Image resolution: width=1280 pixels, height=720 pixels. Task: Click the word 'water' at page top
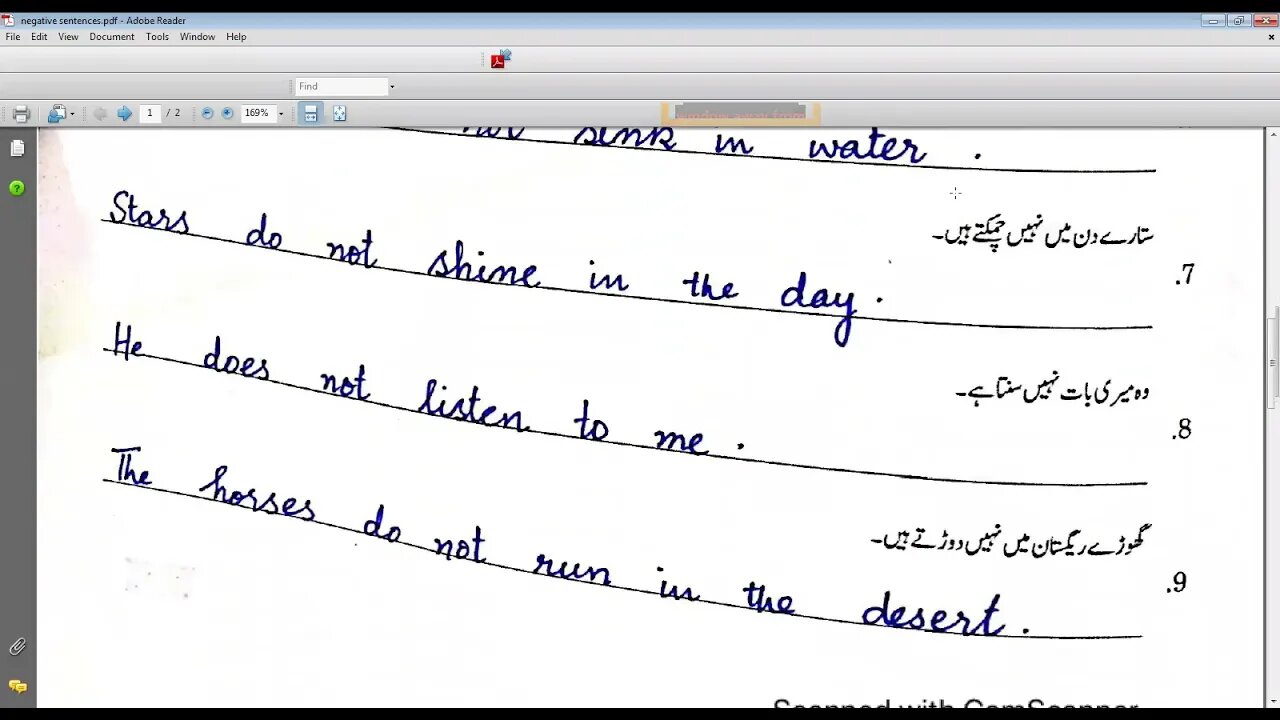867,148
